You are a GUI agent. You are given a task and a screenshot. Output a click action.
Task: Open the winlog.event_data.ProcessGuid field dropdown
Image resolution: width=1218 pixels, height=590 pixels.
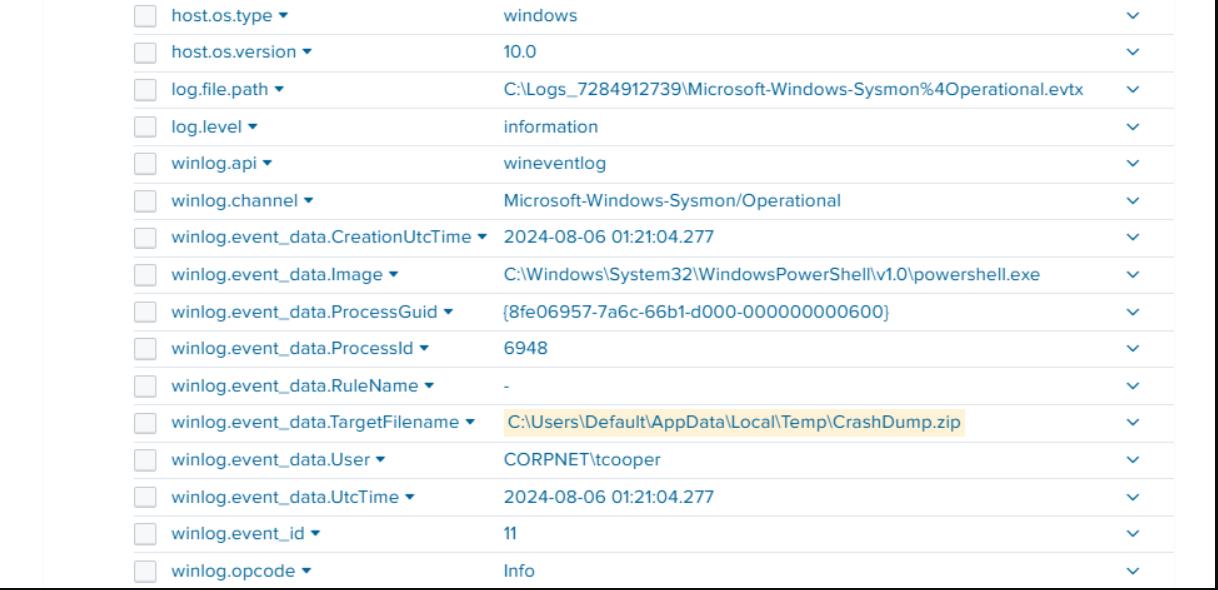[448, 312]
